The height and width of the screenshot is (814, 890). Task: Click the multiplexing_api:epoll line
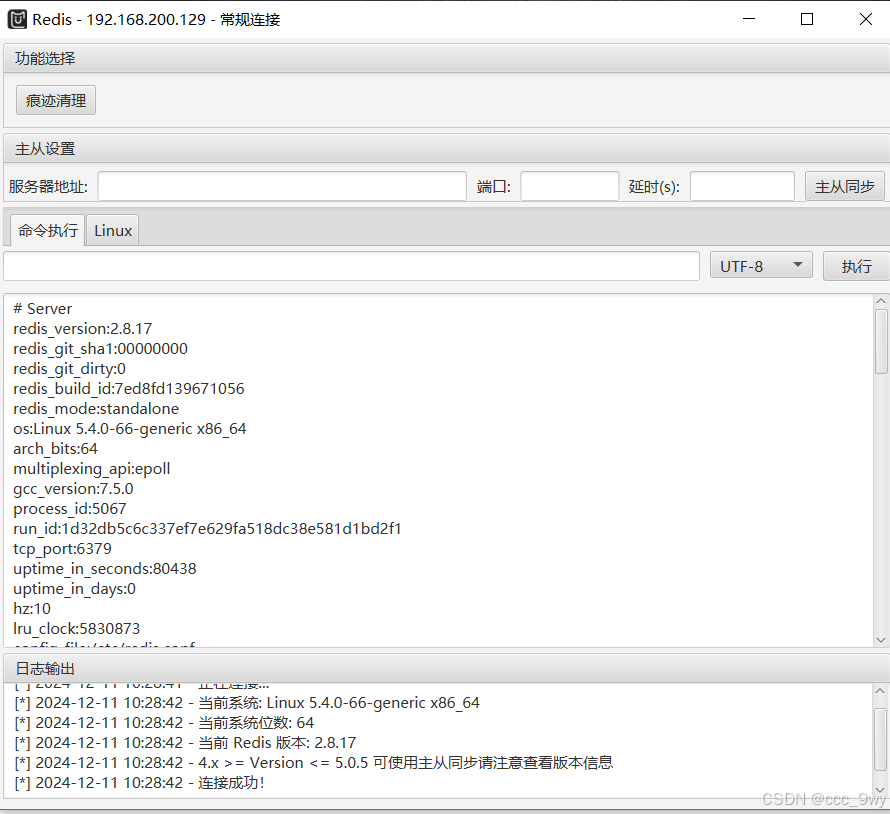coord(92,469)
